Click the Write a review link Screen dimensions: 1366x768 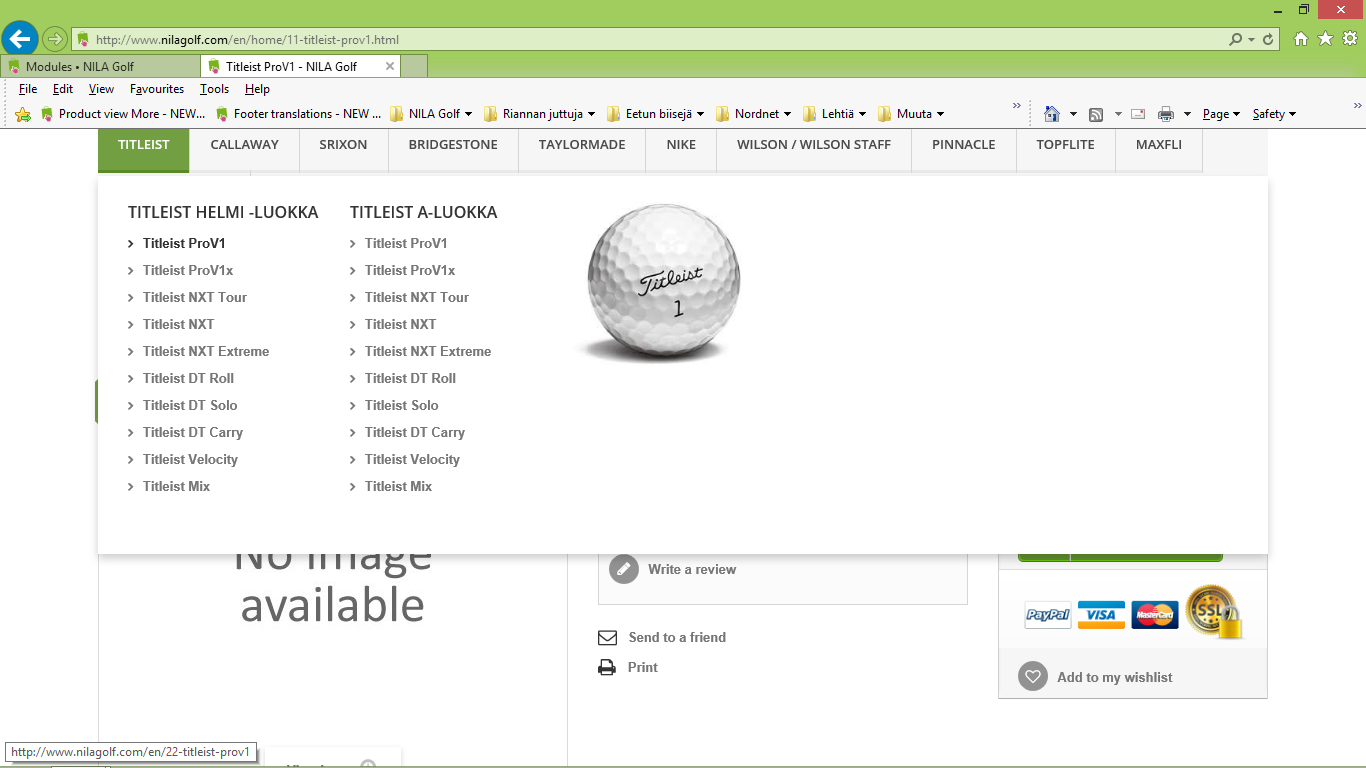pos(692,569)
